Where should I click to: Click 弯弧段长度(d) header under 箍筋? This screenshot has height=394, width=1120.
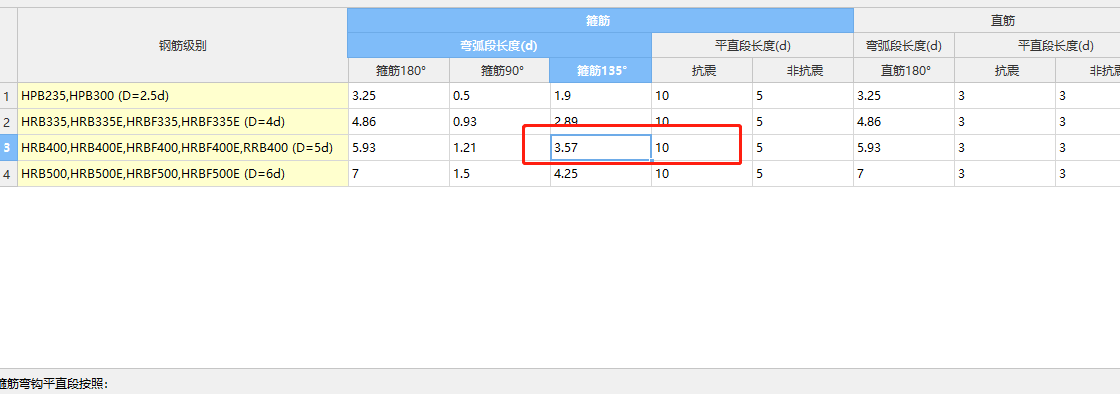(x=499, y=46)
